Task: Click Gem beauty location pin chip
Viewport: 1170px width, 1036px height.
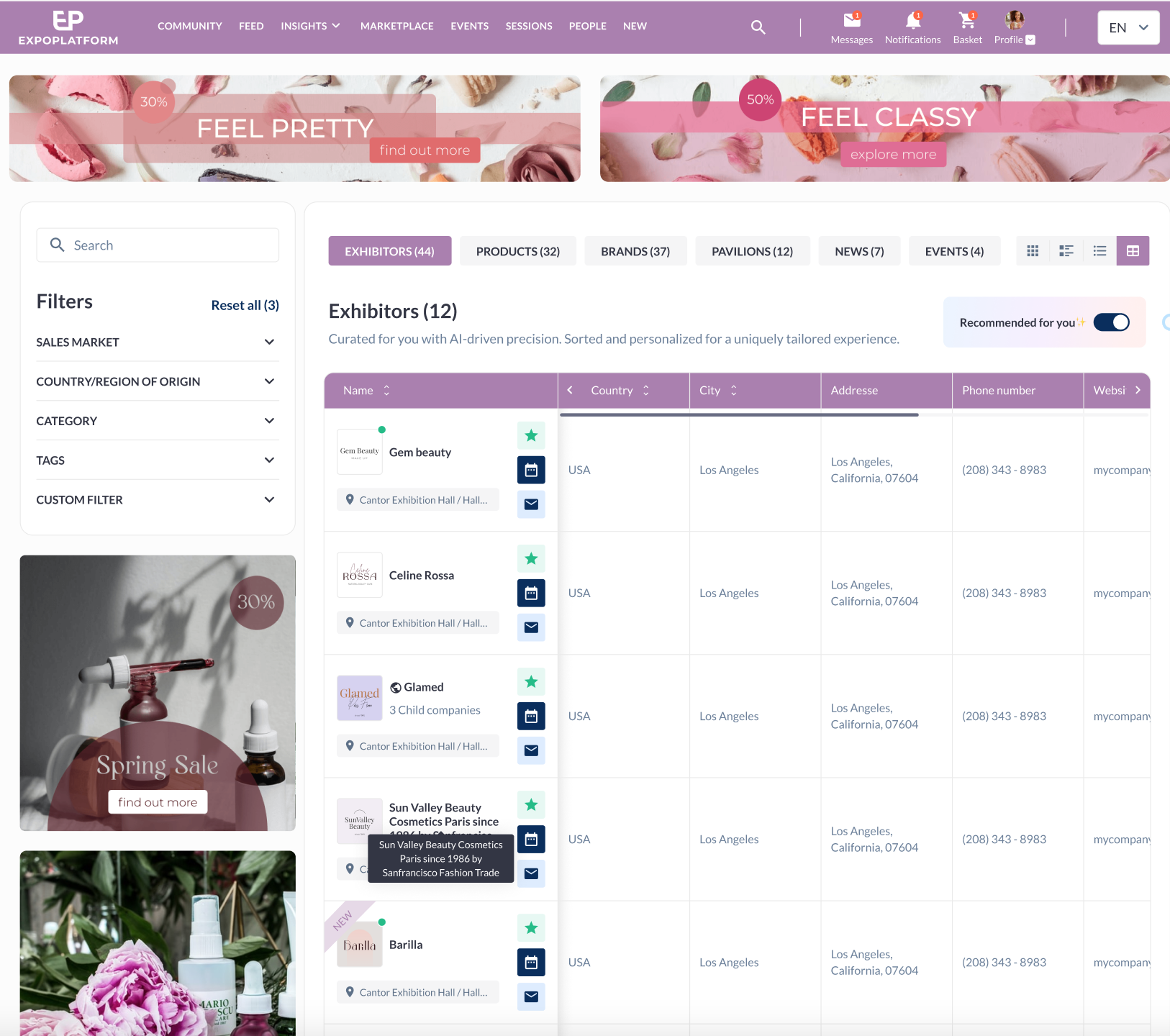Action: coord(418,500)
